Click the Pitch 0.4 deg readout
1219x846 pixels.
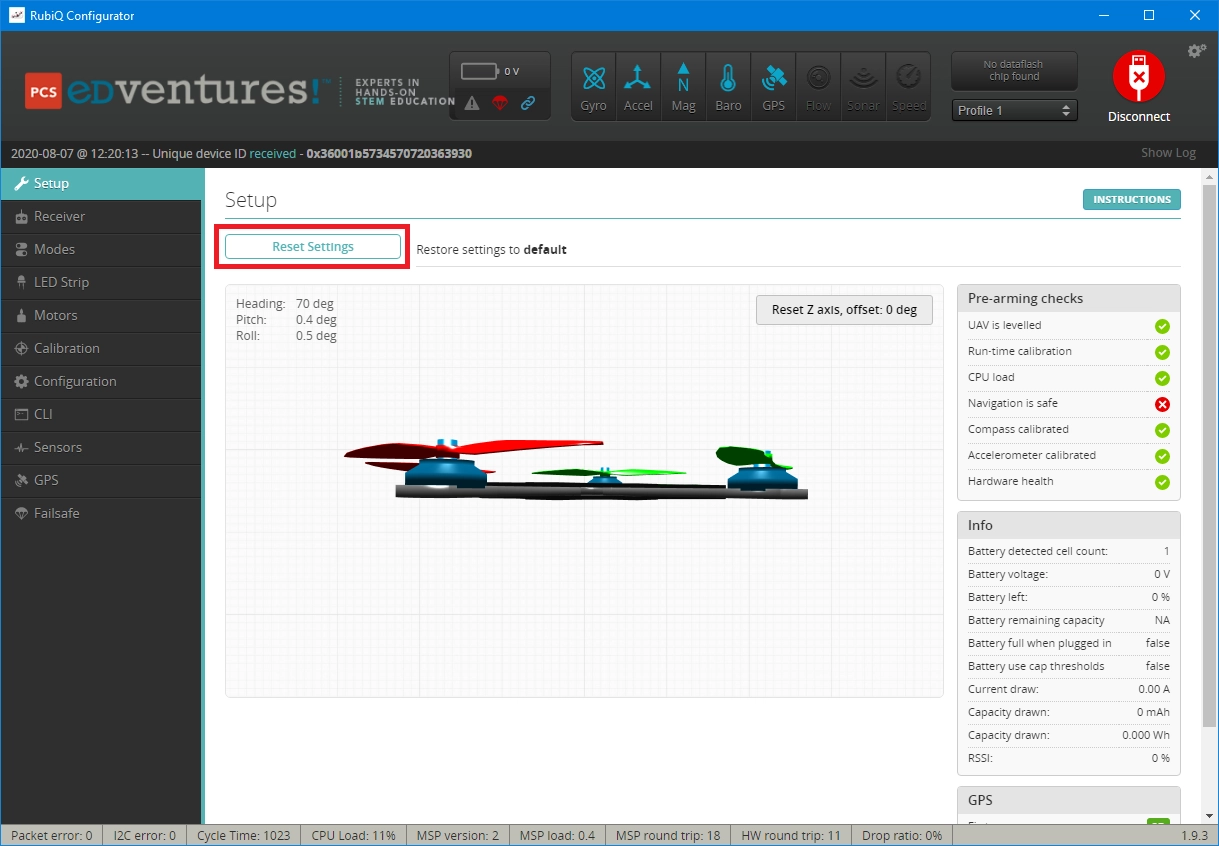(x=286, y=320)
